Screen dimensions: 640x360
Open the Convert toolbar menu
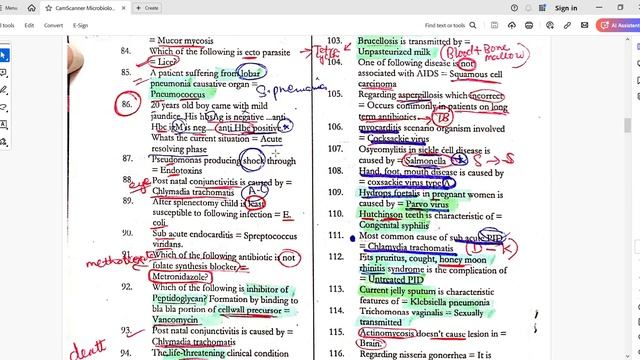(x=53, y=25)
